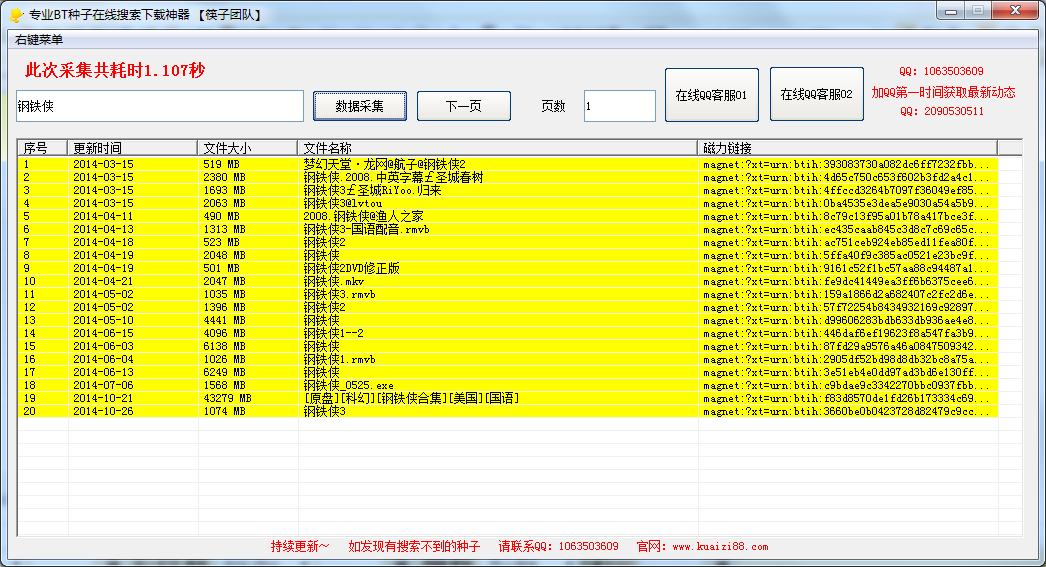Click 加QQ第一时间获取最新动态 notice

point(943,92)
